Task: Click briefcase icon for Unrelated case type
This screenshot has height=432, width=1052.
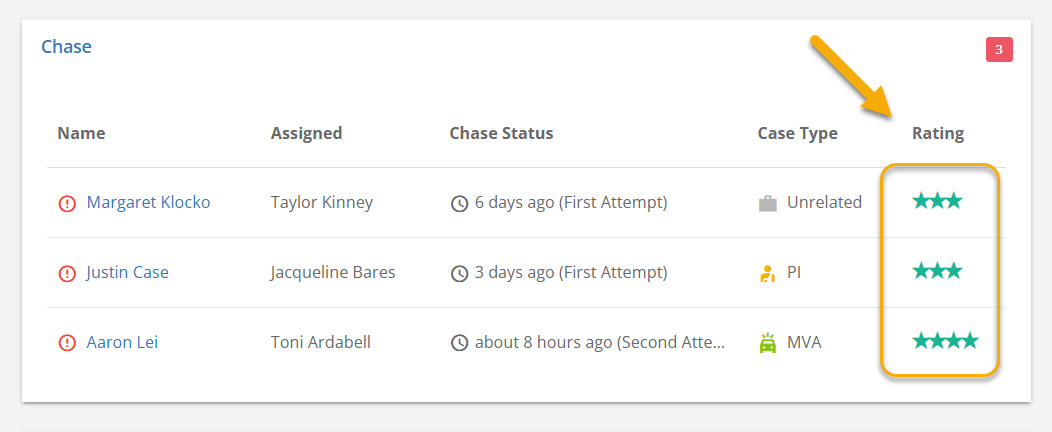Action: pyautogui.click(x=768, y=203)
